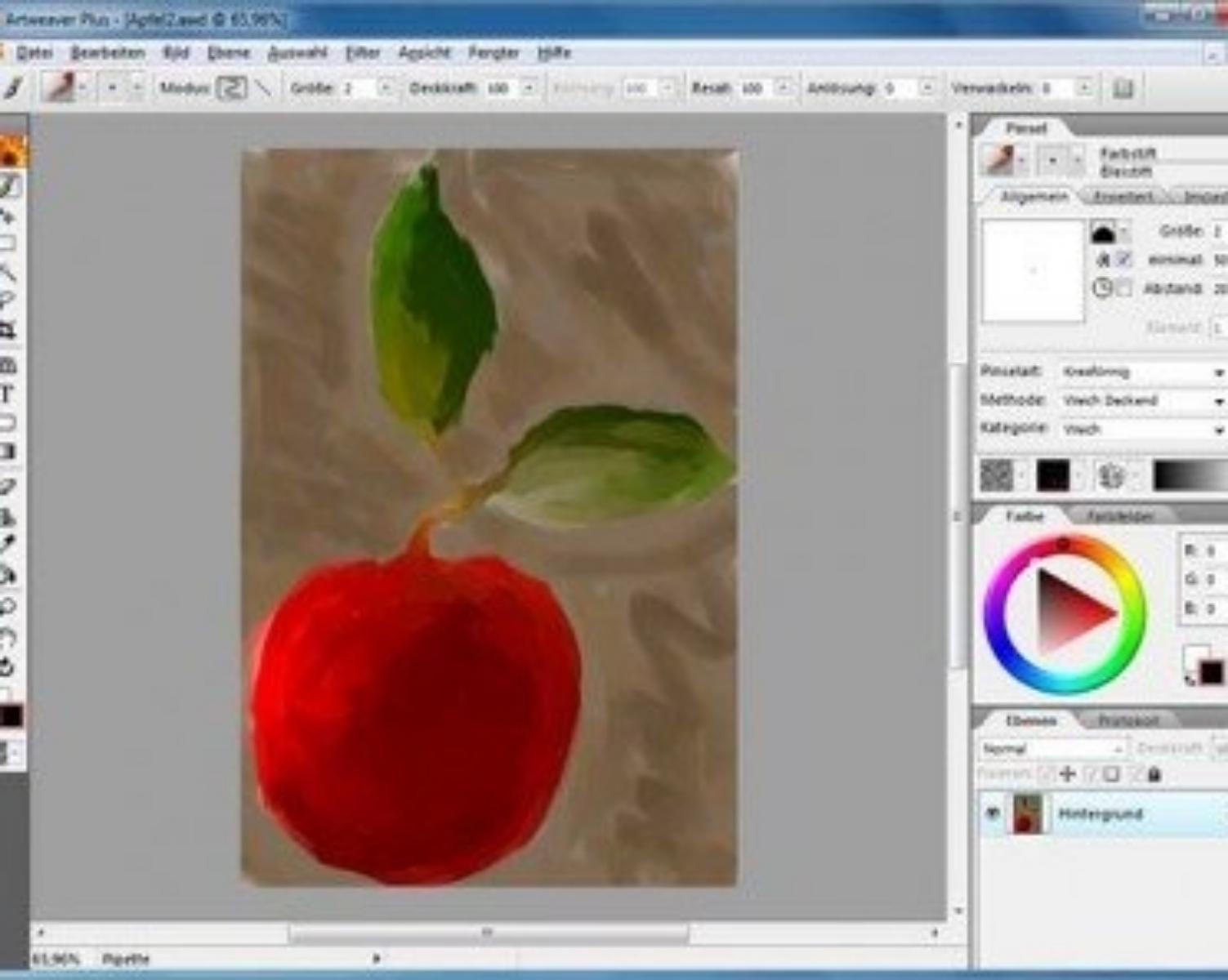Open the Fenster menu
The width and height of the screenshot is (1228, 980).
(493, 53)
